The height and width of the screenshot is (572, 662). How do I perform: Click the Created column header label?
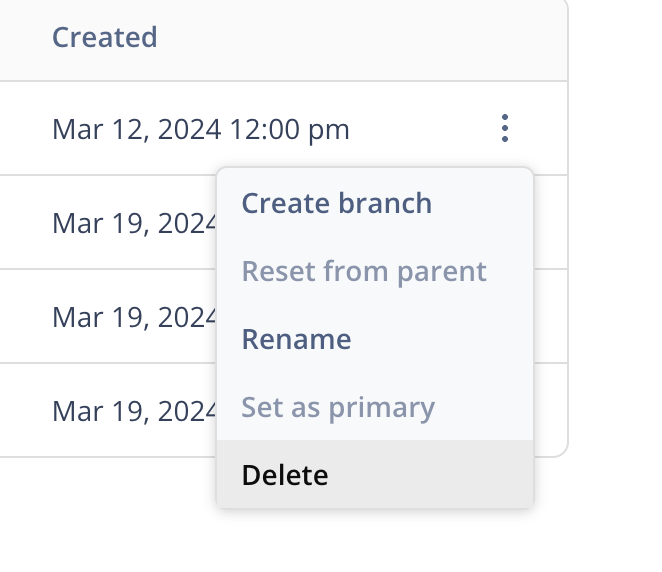pyautogui.click(x=105, y=38)
